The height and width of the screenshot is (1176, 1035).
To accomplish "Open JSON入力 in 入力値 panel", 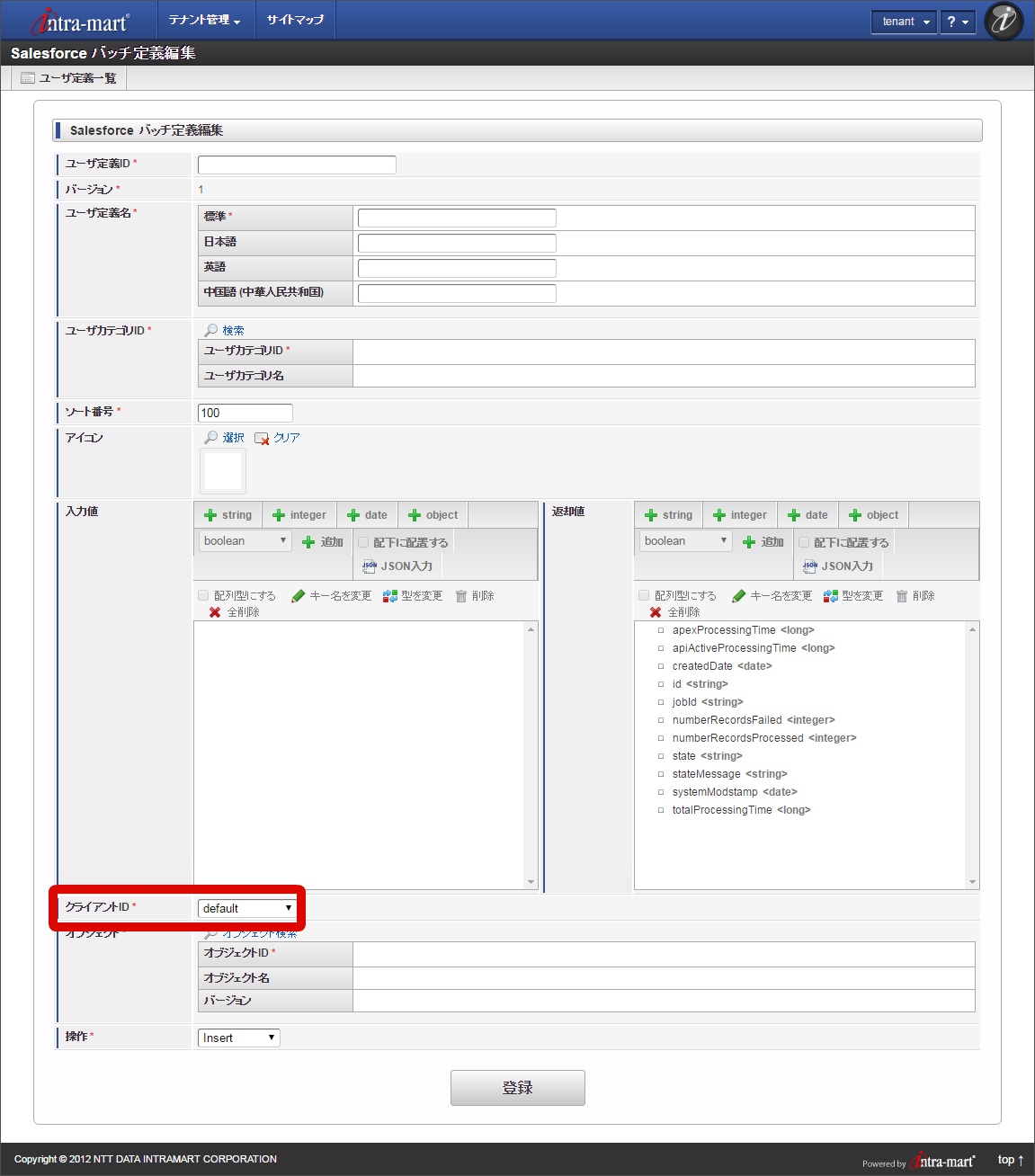I will pyautogui.click(x=397, y=566).
